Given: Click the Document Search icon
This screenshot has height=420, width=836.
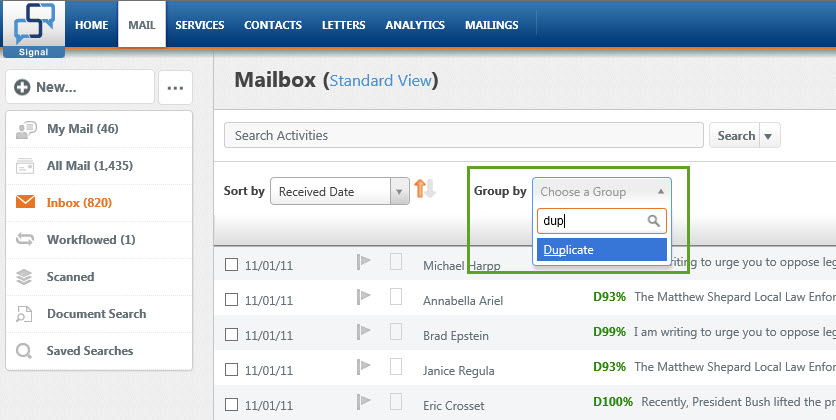Looking at the screenshot, I should pos(24,314).
